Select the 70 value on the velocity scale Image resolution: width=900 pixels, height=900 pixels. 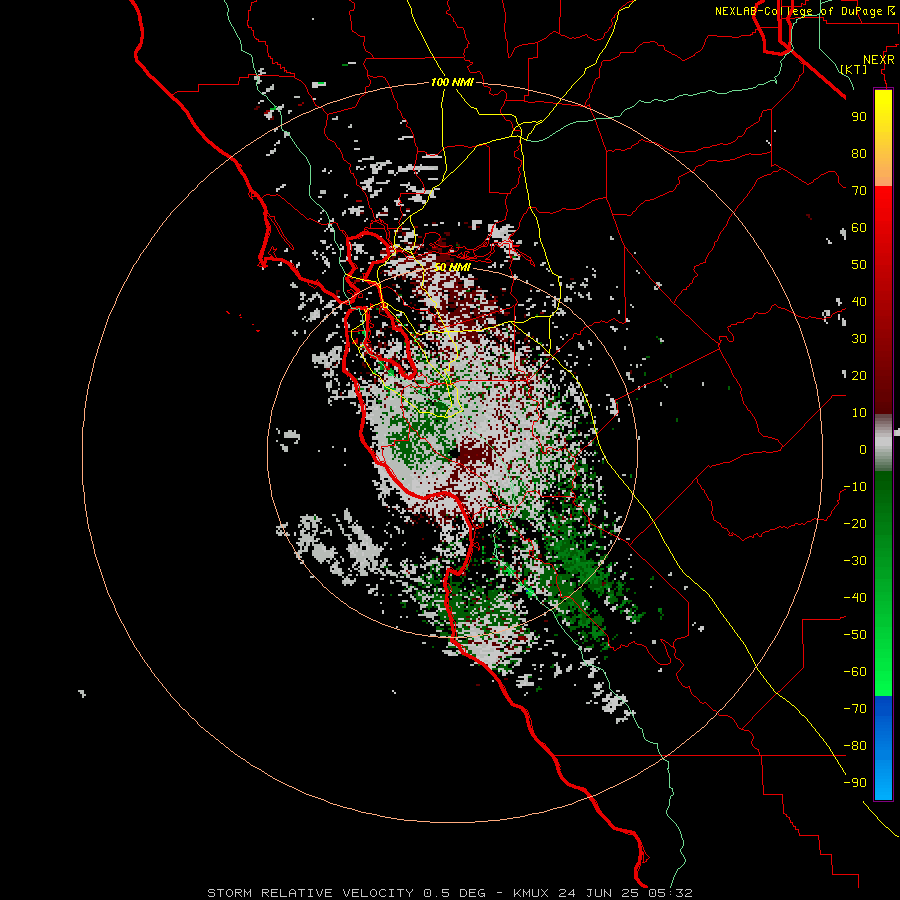click(x=859, y=191)
